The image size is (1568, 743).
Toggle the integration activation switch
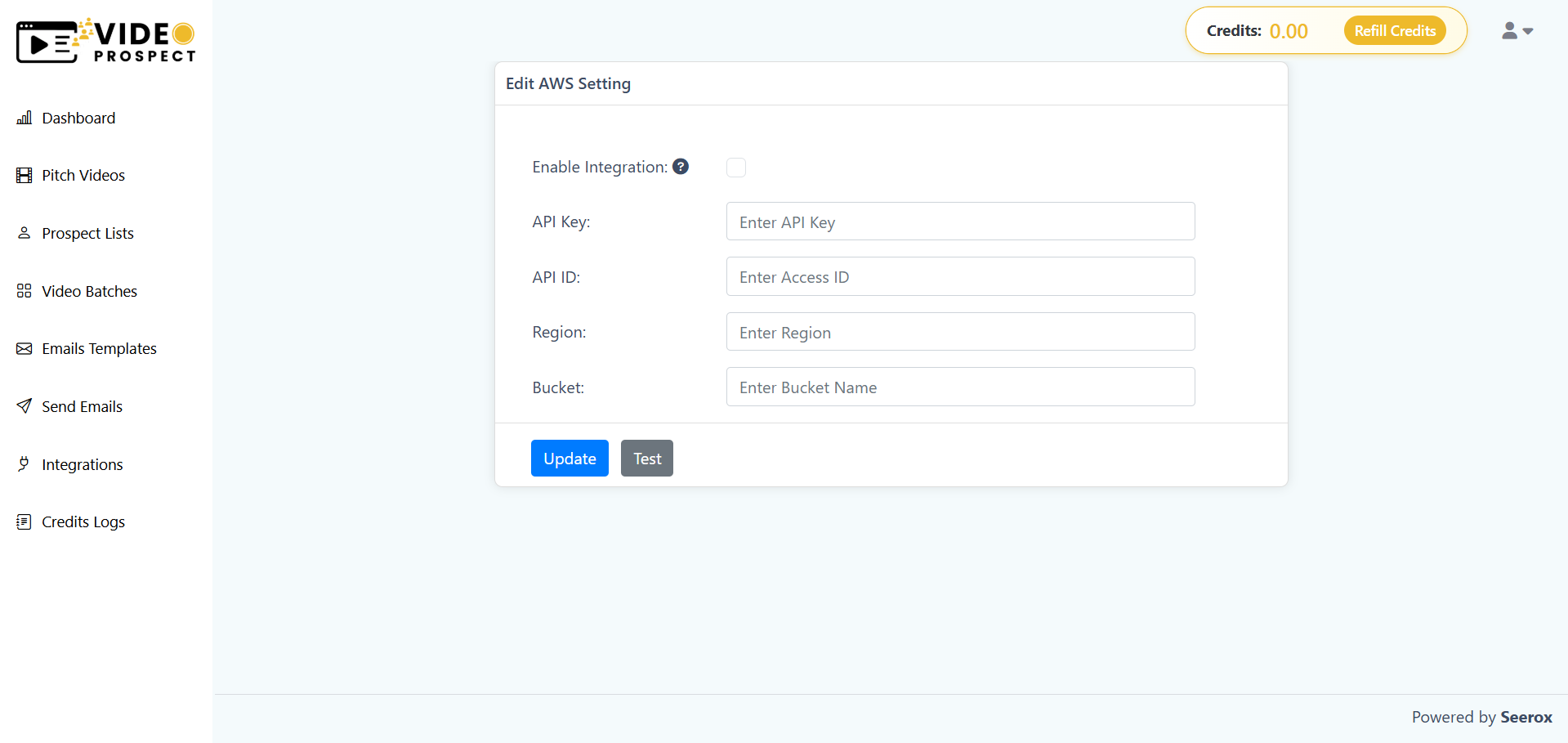pos(735,167)
